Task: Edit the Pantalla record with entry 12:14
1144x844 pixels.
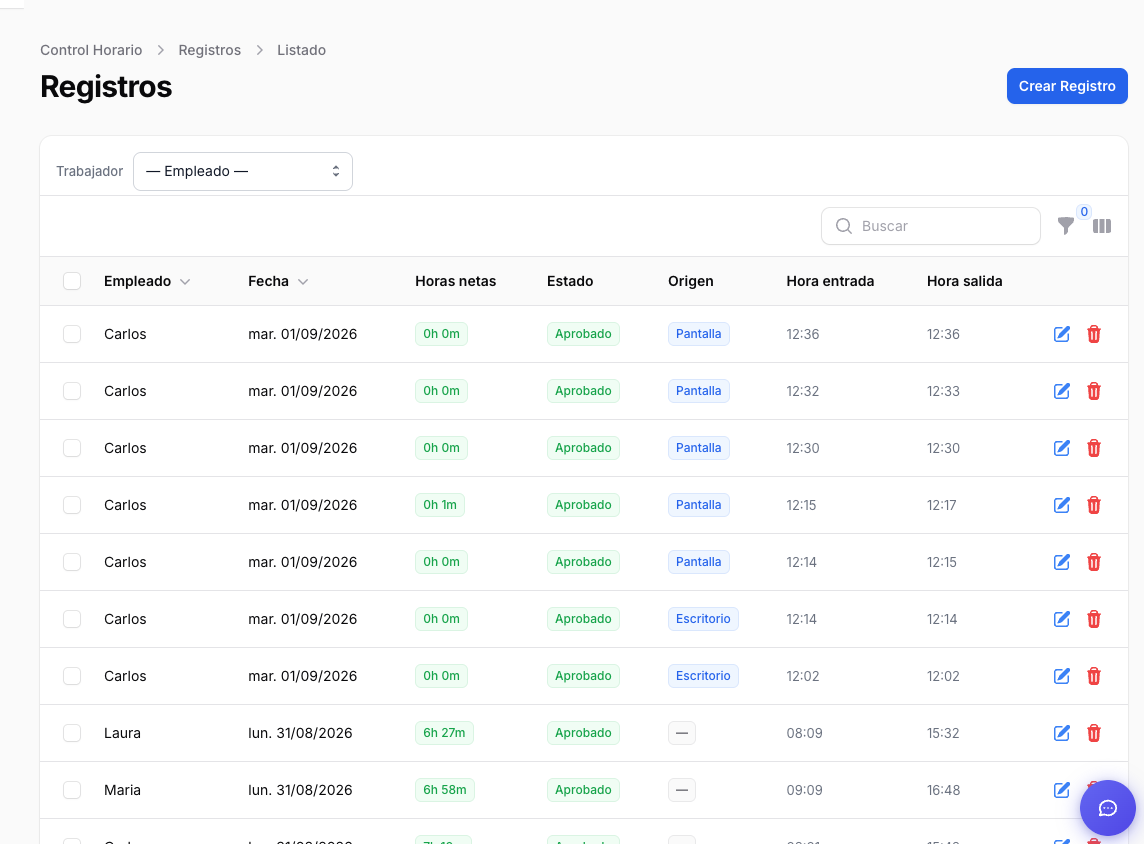Action: click(x=1062, y=562)
